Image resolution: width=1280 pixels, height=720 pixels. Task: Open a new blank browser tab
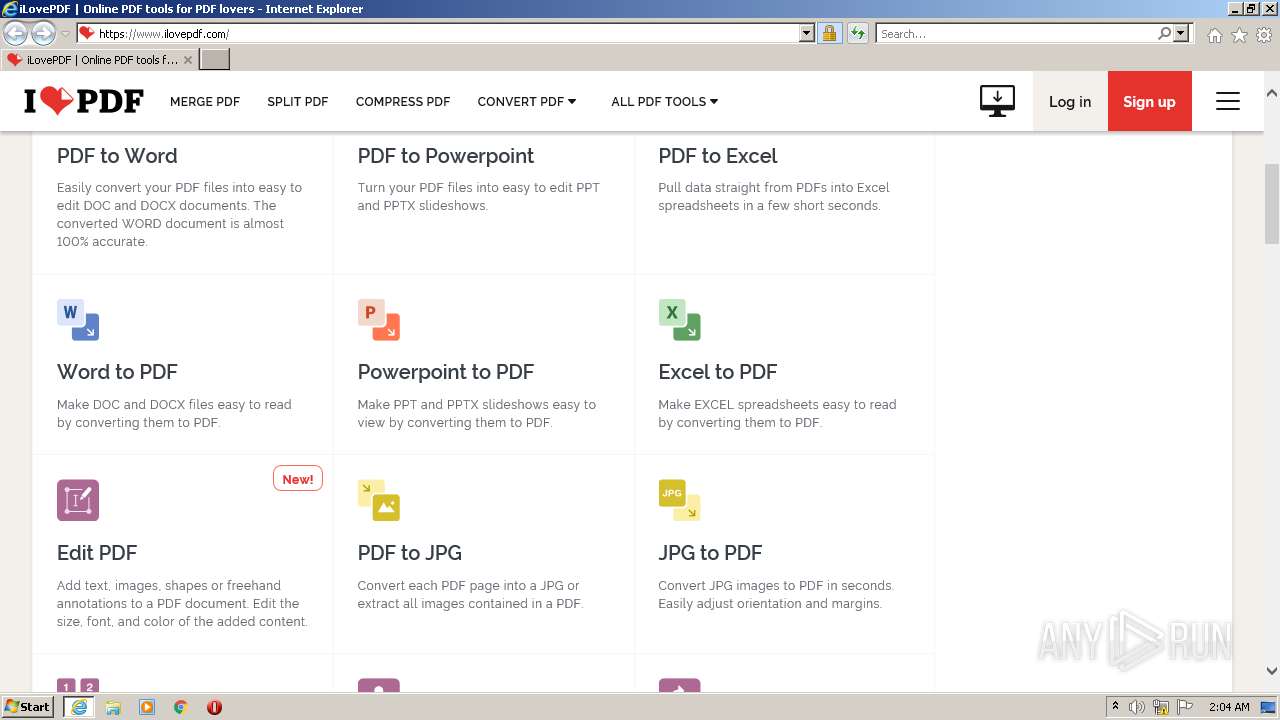(x=215, y=60)
